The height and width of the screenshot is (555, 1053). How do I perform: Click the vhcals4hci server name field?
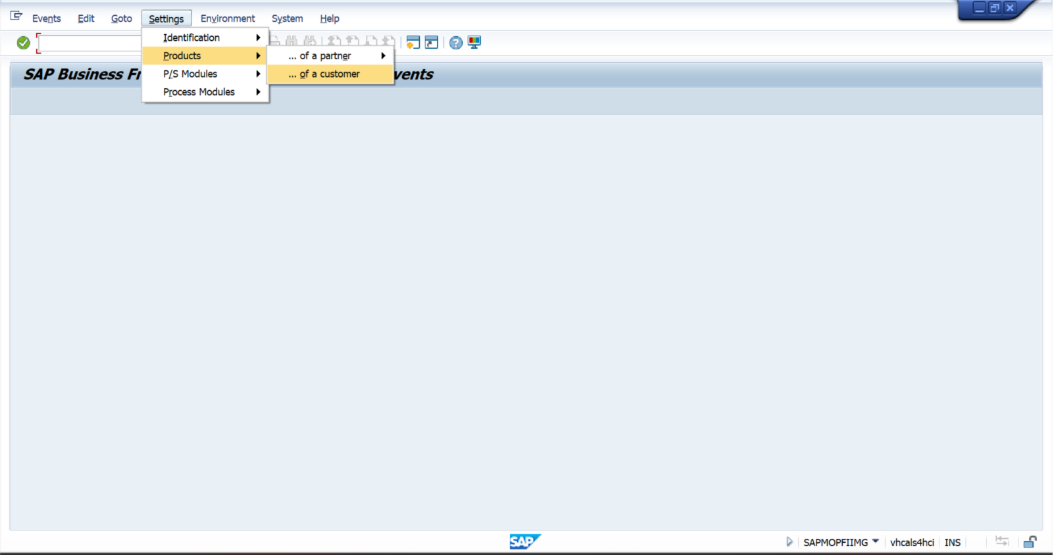911,542
